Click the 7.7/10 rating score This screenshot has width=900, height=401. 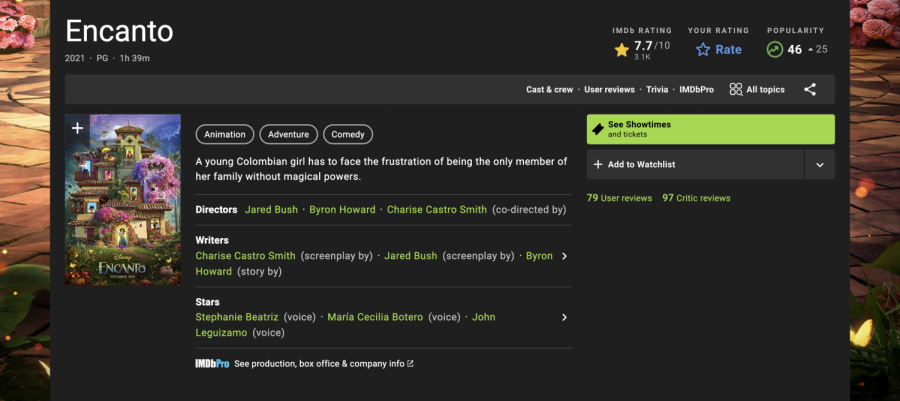(651, 46)
